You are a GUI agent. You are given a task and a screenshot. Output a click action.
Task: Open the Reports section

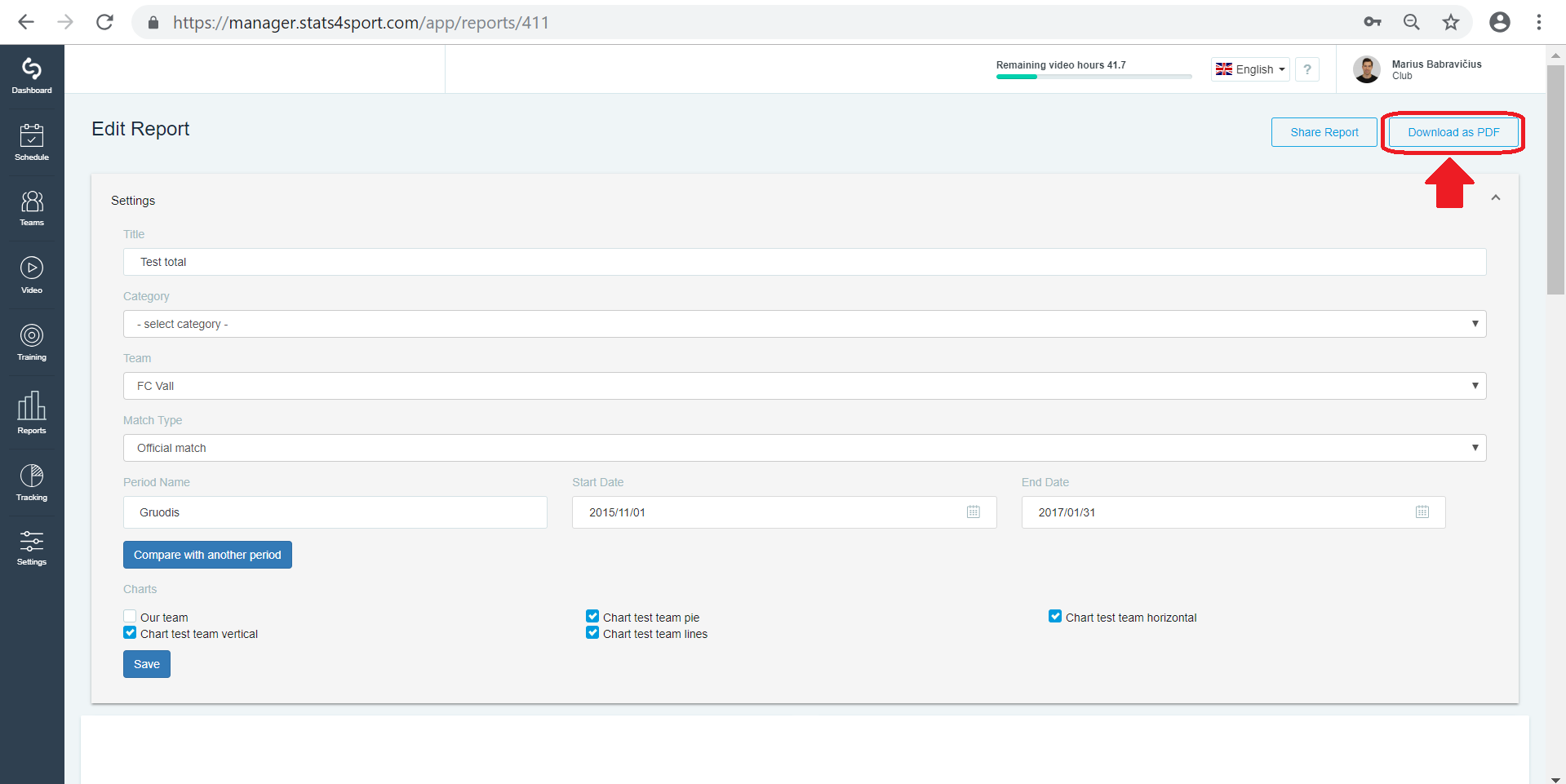click(x=32, y=412)
